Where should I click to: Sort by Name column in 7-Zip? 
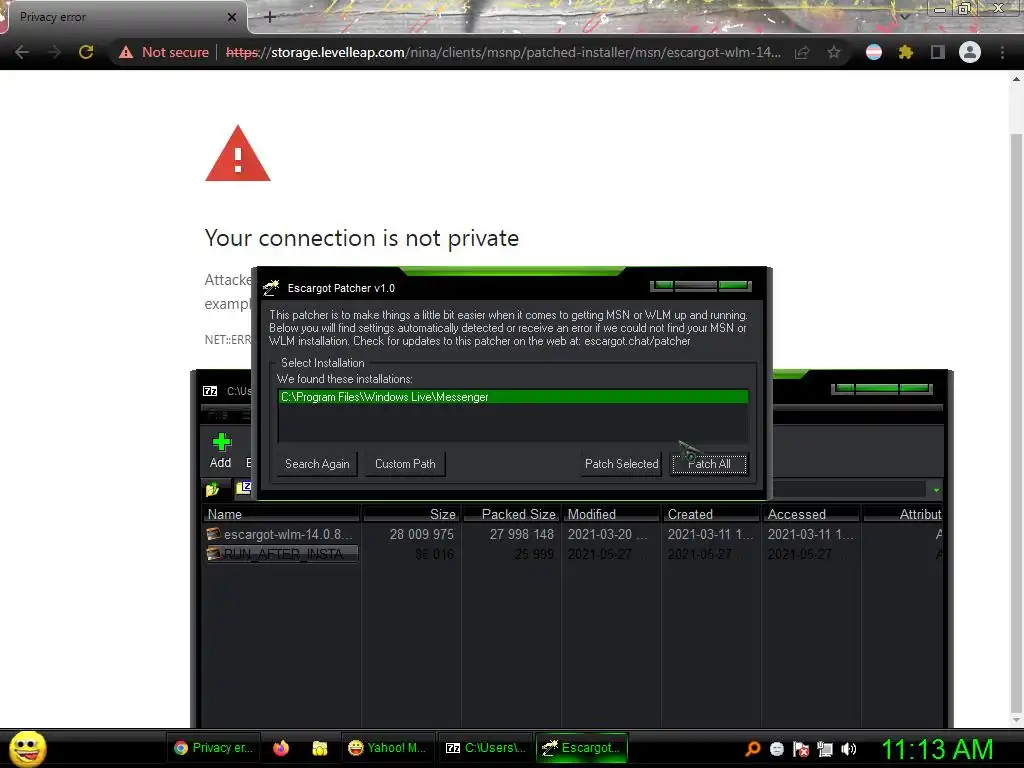coord(281,514)
